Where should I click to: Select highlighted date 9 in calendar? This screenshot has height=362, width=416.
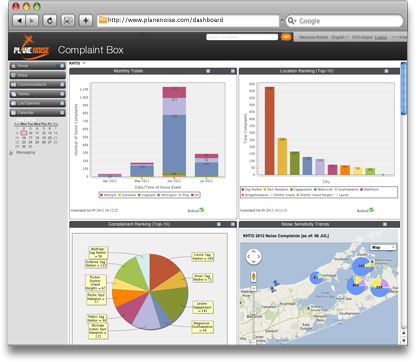point(24,133)
